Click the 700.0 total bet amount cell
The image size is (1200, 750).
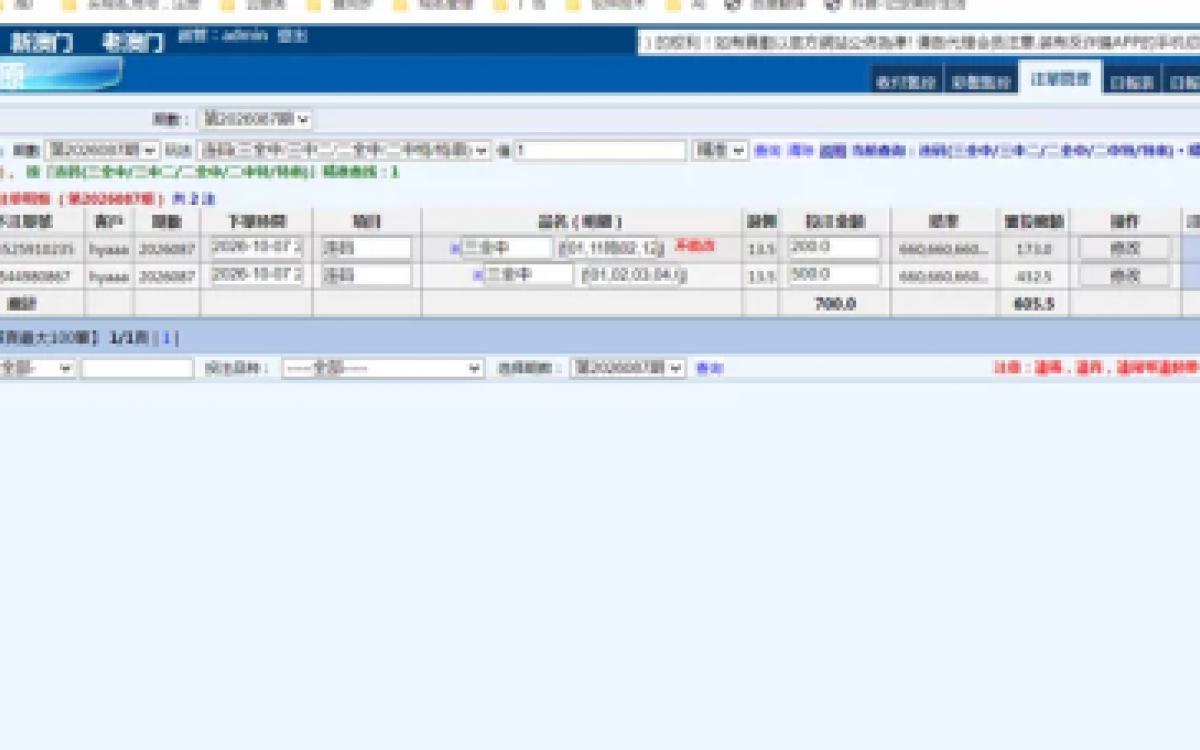pyautogui.click(x=835, y=304)
